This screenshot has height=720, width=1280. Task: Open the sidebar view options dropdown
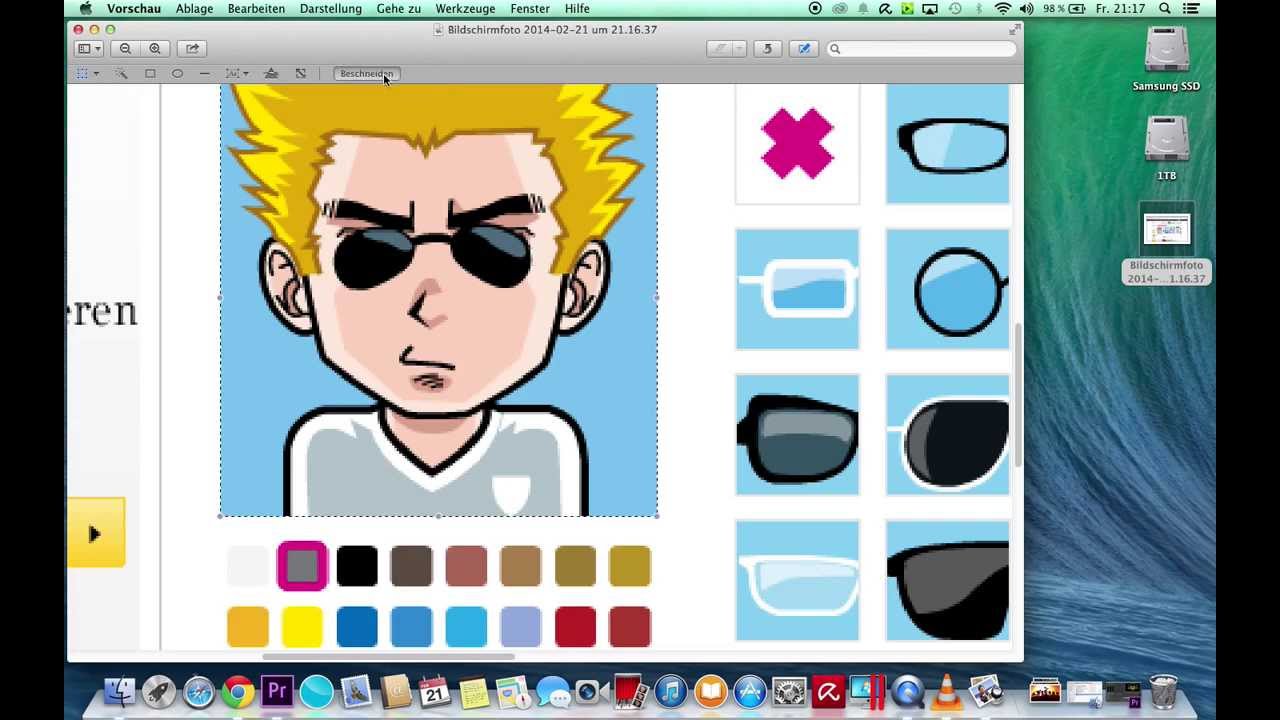click(x=89, y=48)
